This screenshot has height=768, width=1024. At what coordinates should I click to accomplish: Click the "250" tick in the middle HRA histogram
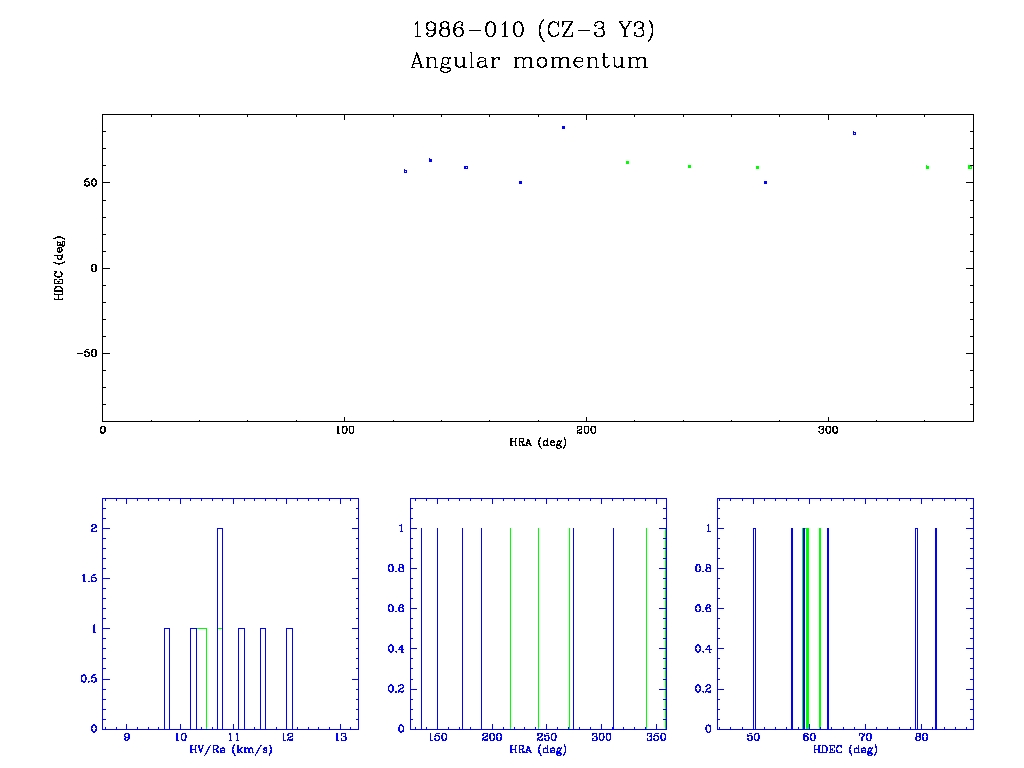click(547, 737)
